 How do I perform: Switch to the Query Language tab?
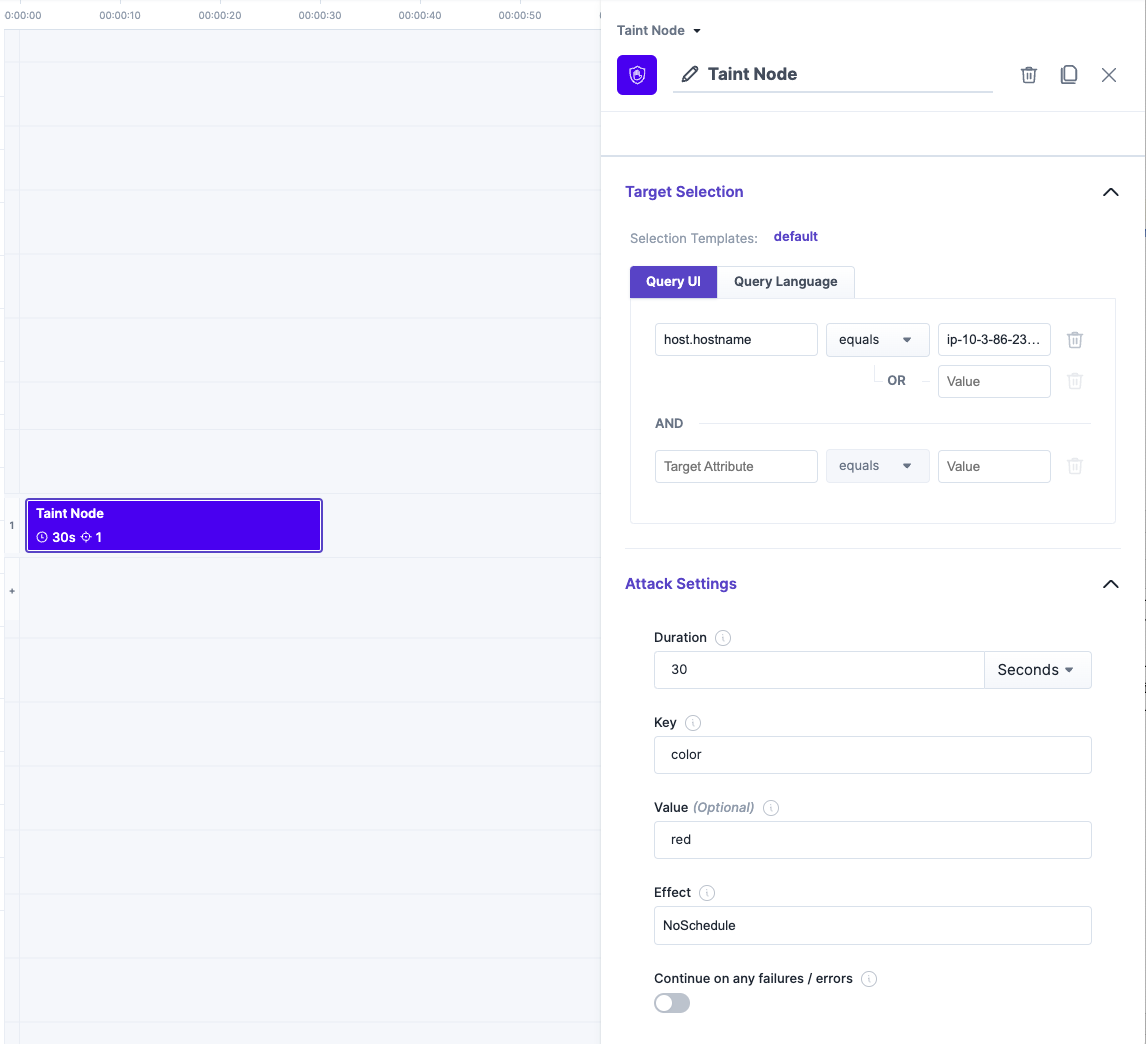(786, 281)
